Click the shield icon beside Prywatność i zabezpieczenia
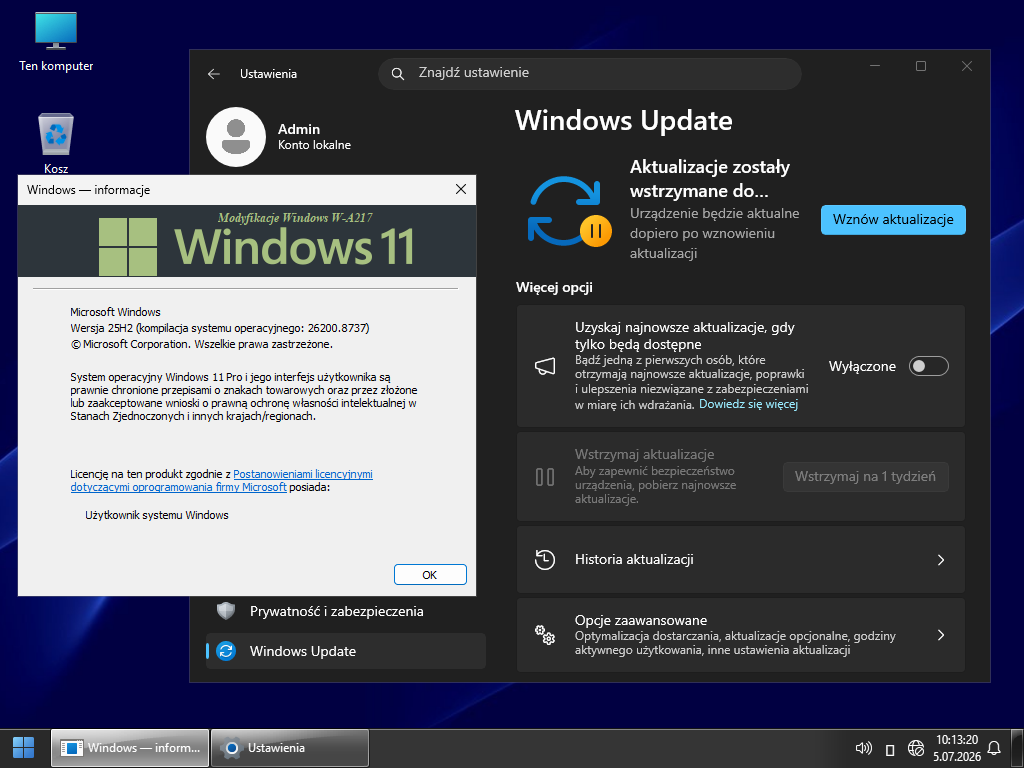The height and width of the screenshot is (768, 1024). coord(226,611)
